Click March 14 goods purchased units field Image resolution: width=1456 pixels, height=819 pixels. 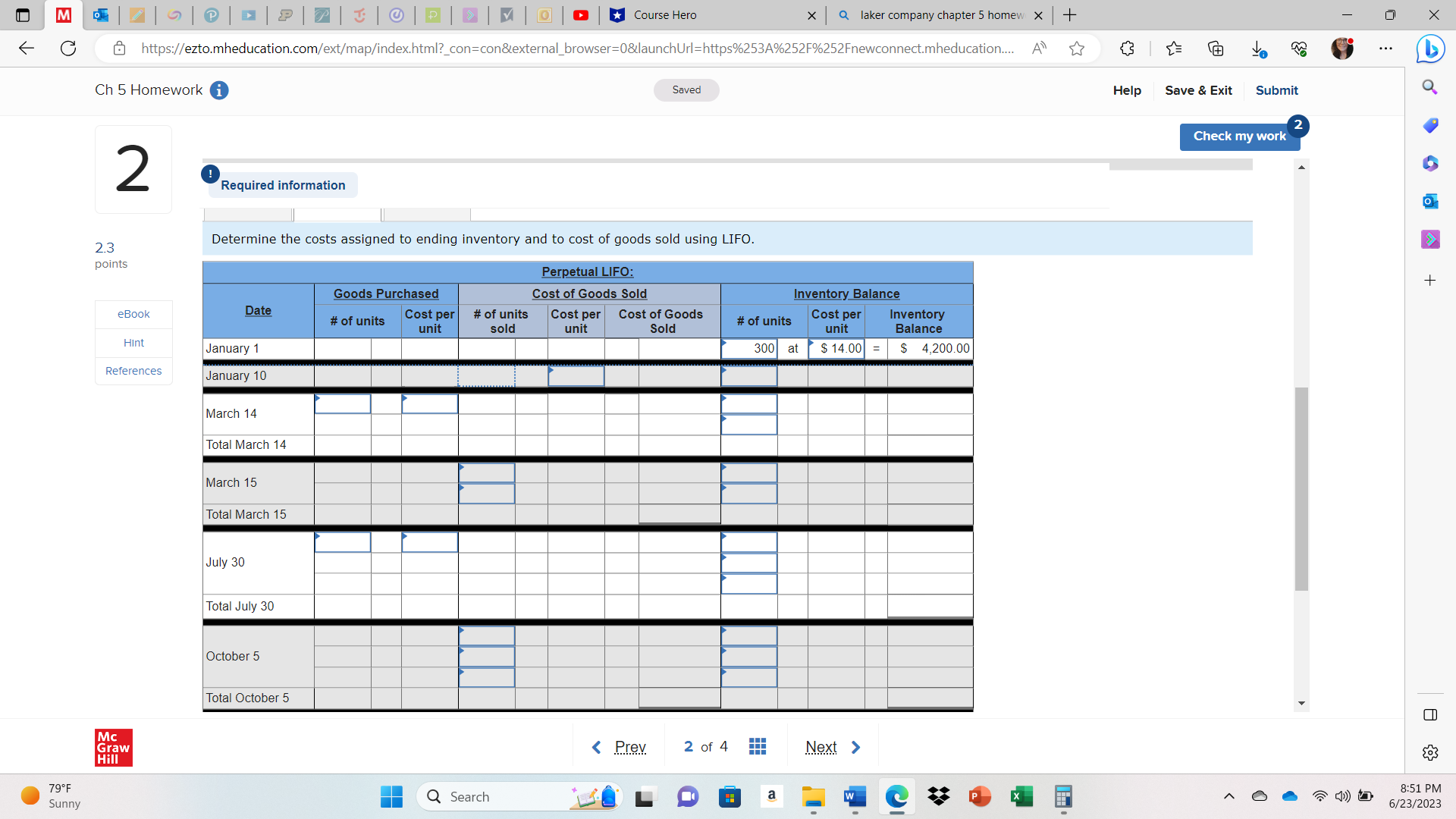(x=343, y=403)
